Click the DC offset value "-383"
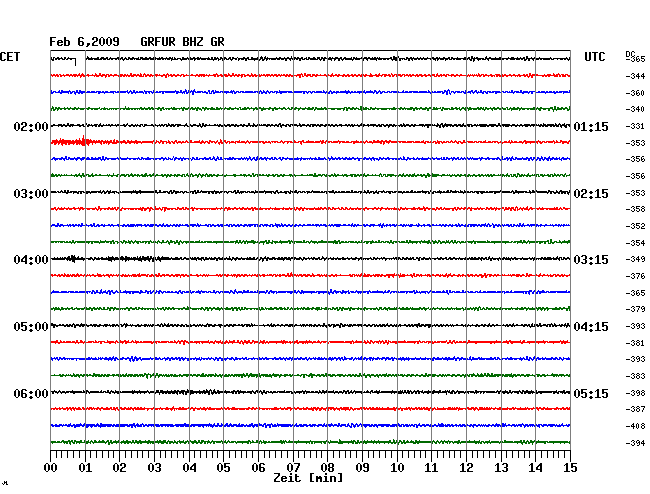The height and width of the screenshot is (494, 650). coord(635,376)
